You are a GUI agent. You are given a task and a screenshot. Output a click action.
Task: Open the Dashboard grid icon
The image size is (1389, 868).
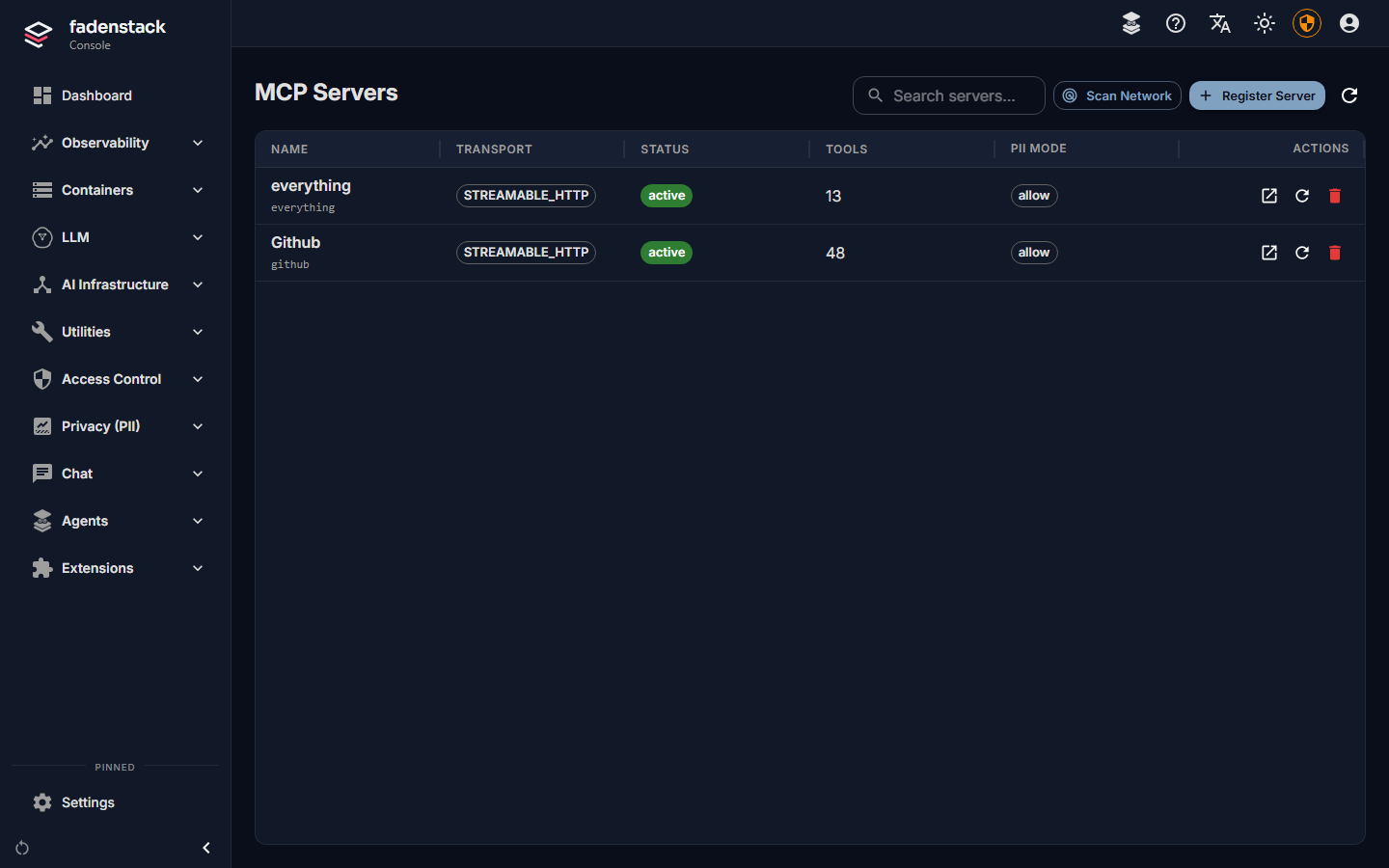click(x=42, y=95)
